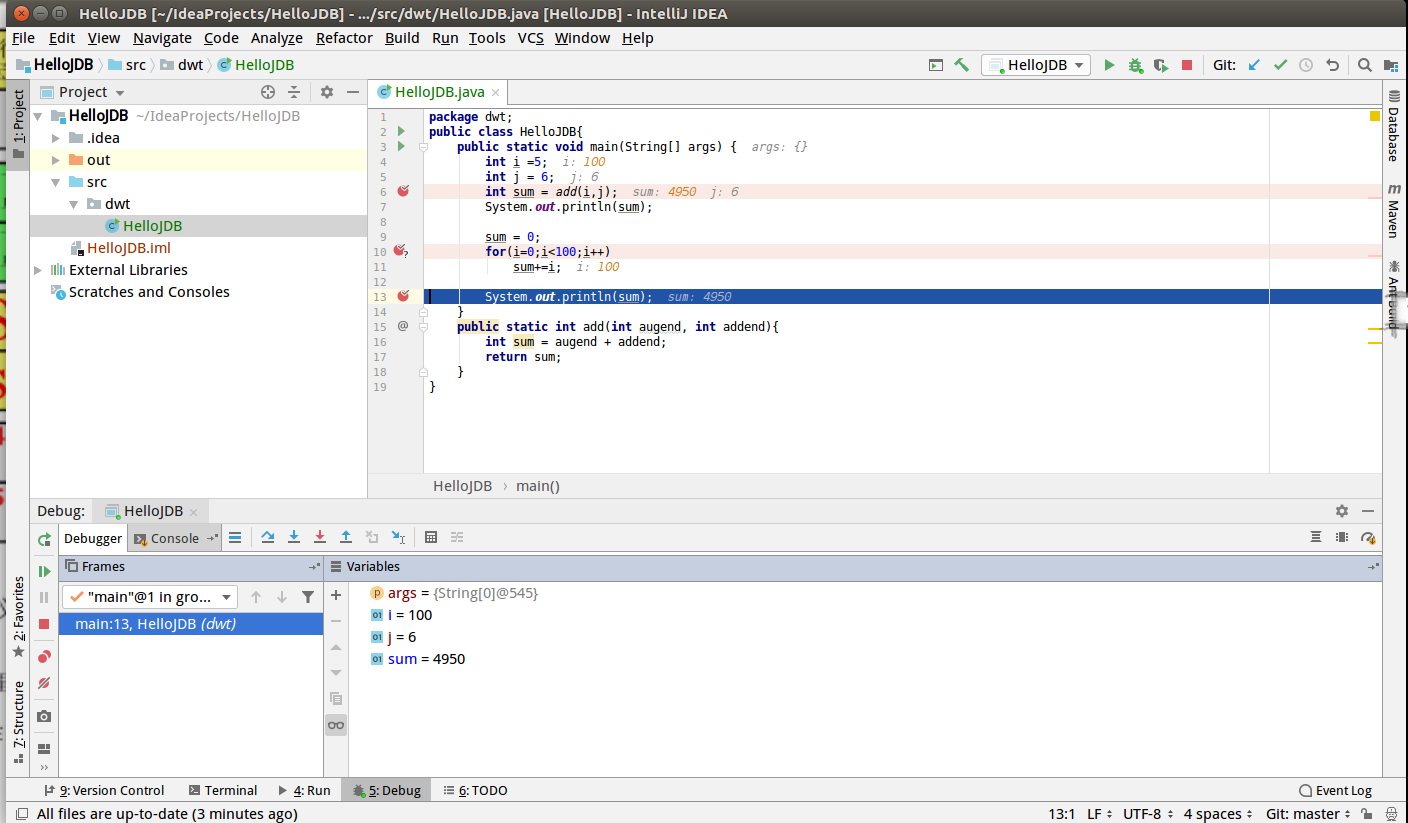
Task: Click Git: master branch widget
Action: click(x=1309, y=814)
